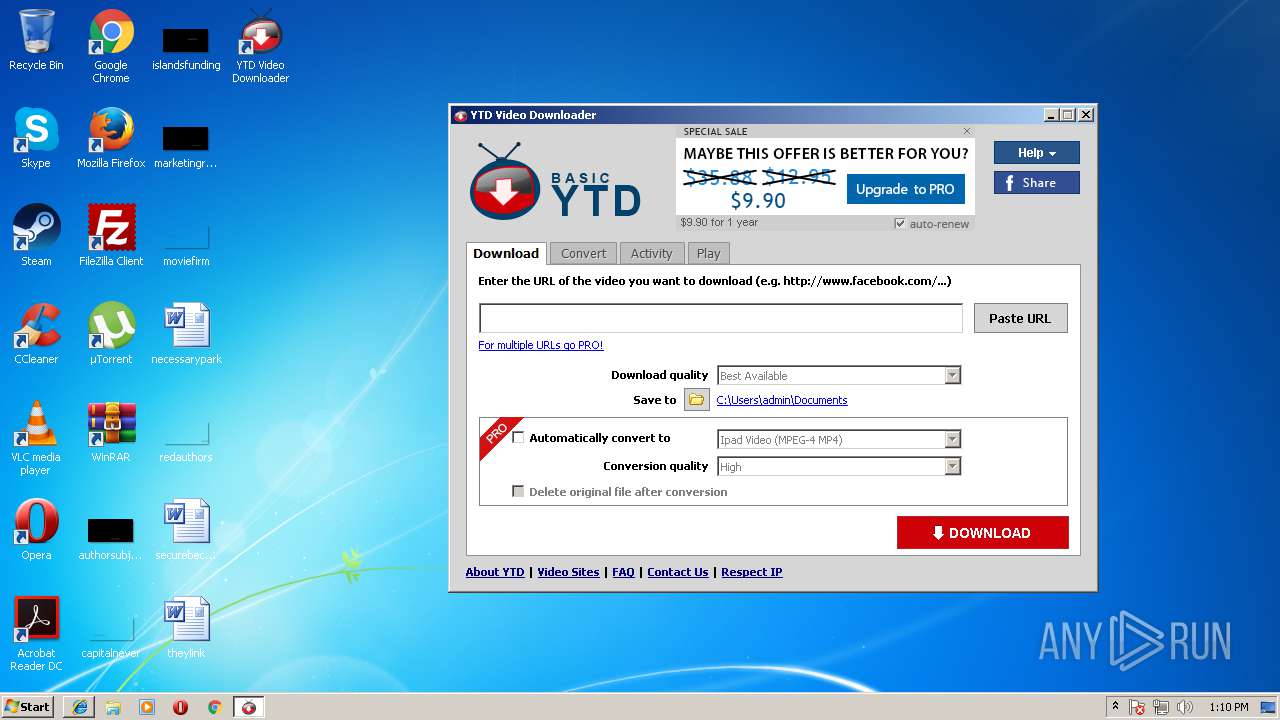Open the Steam desktop shortcut
This screenshot has height=720, width=1280.
tap(36, 236)
